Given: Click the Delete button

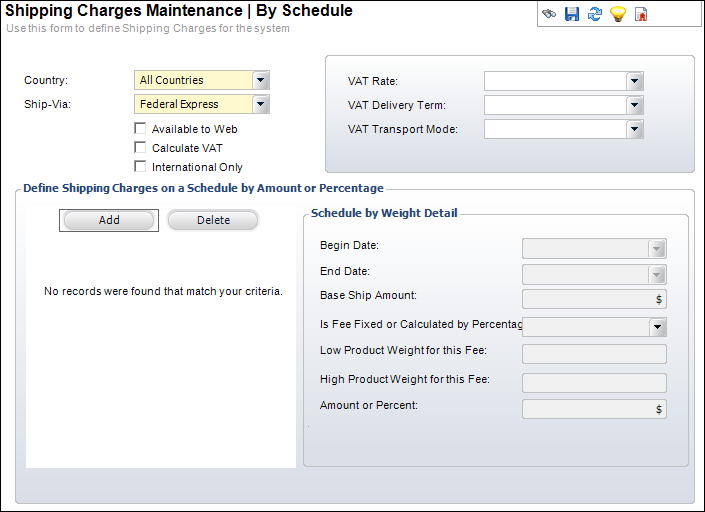Looking at the screenshot, I should click(x=213, y=220).
